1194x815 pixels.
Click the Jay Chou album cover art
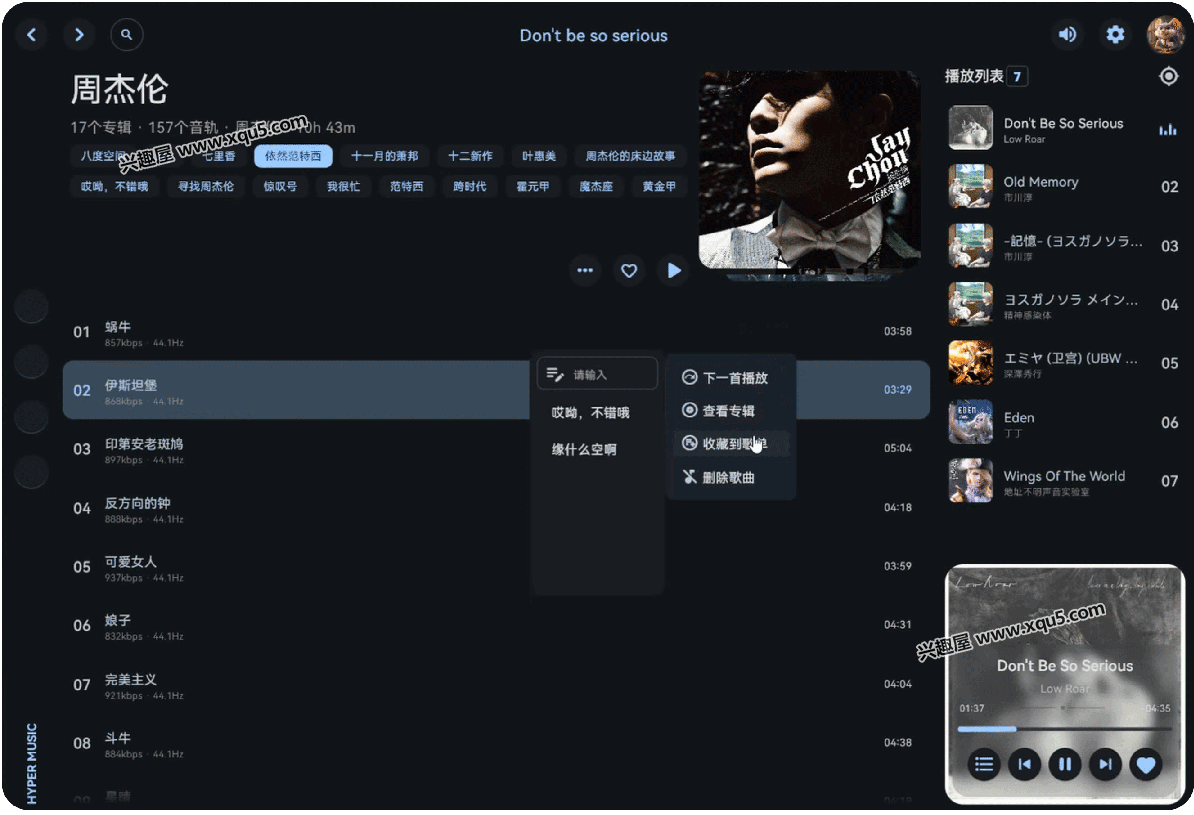[x=809, y=171]
